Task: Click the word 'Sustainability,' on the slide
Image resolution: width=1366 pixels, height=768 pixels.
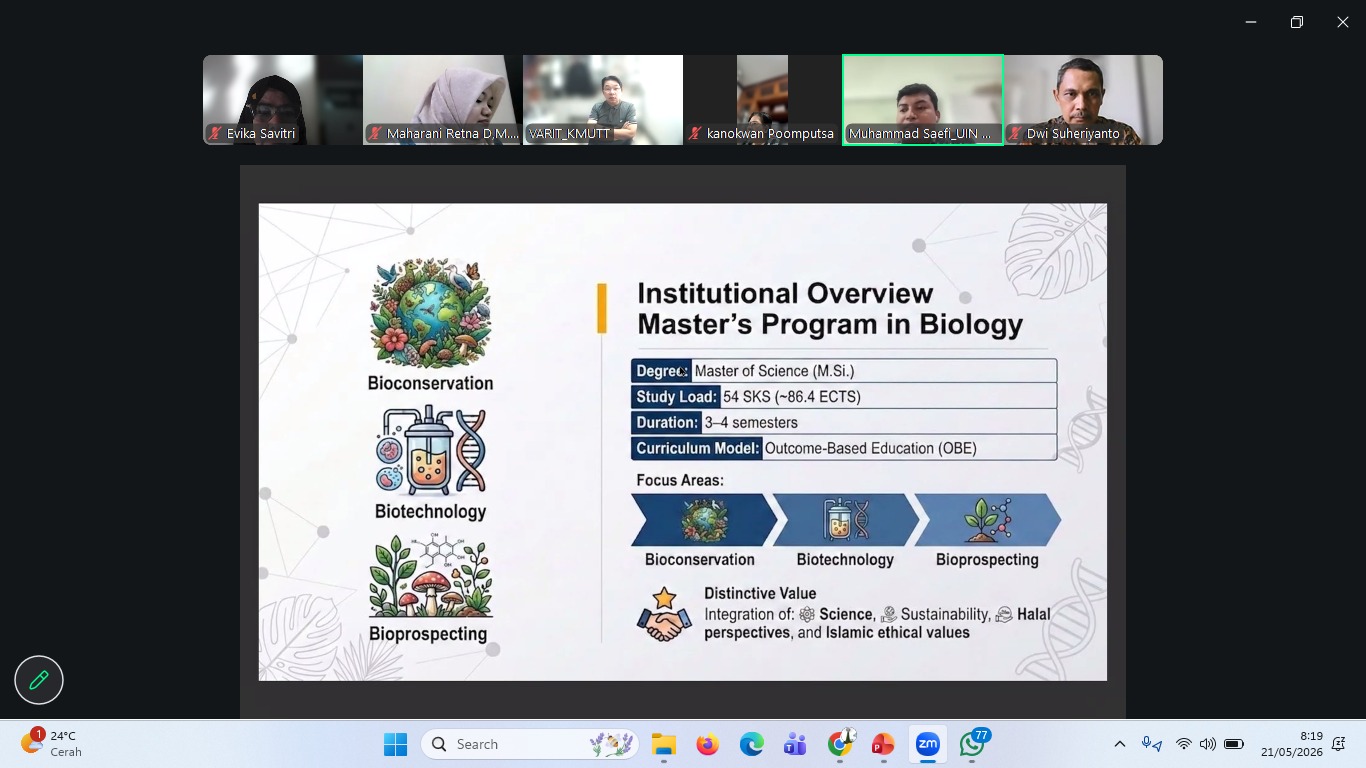Action: click(945, 615)
